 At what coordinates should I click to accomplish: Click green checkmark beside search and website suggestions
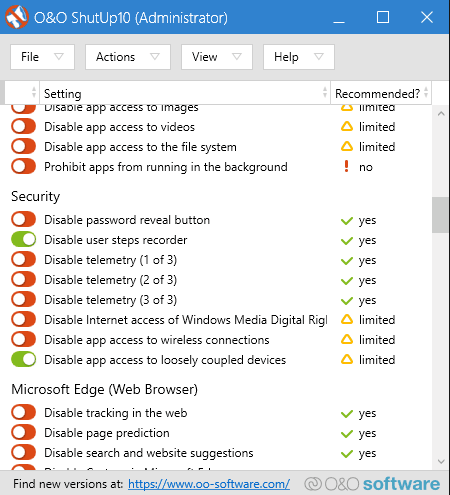coord(347,454)
